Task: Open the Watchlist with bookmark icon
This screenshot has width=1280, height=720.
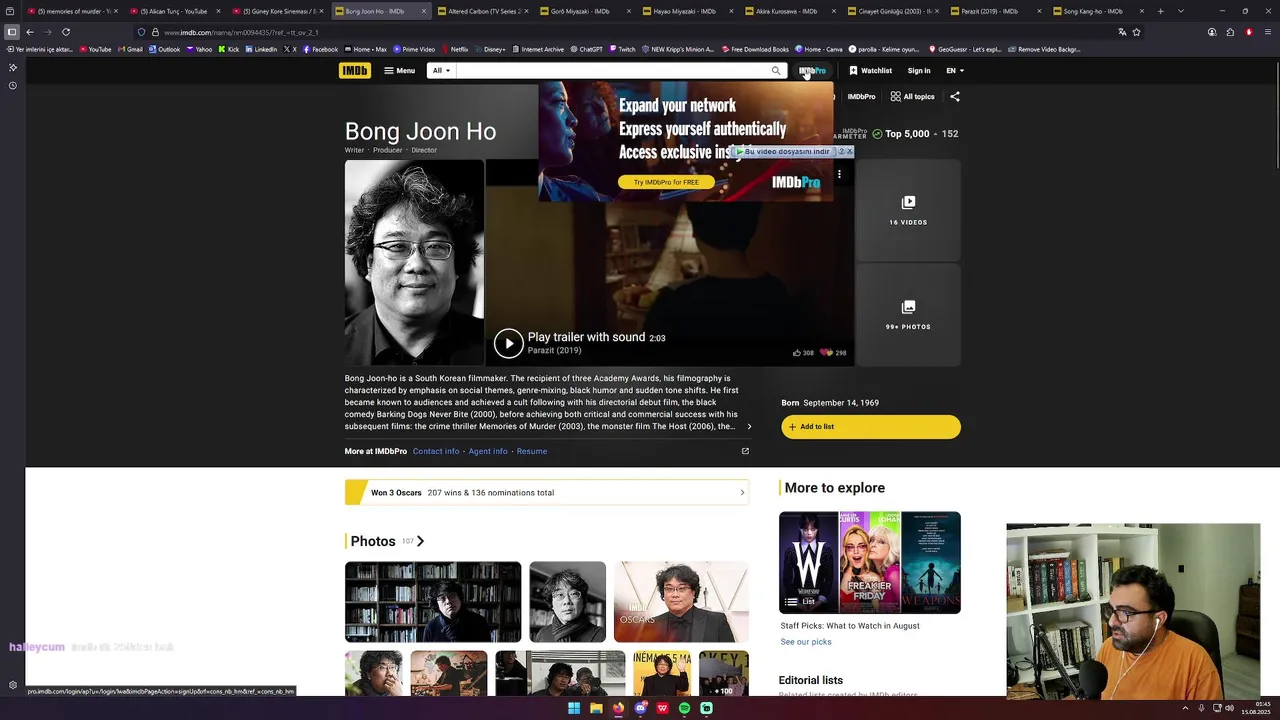Action: [x=870, y=70]
